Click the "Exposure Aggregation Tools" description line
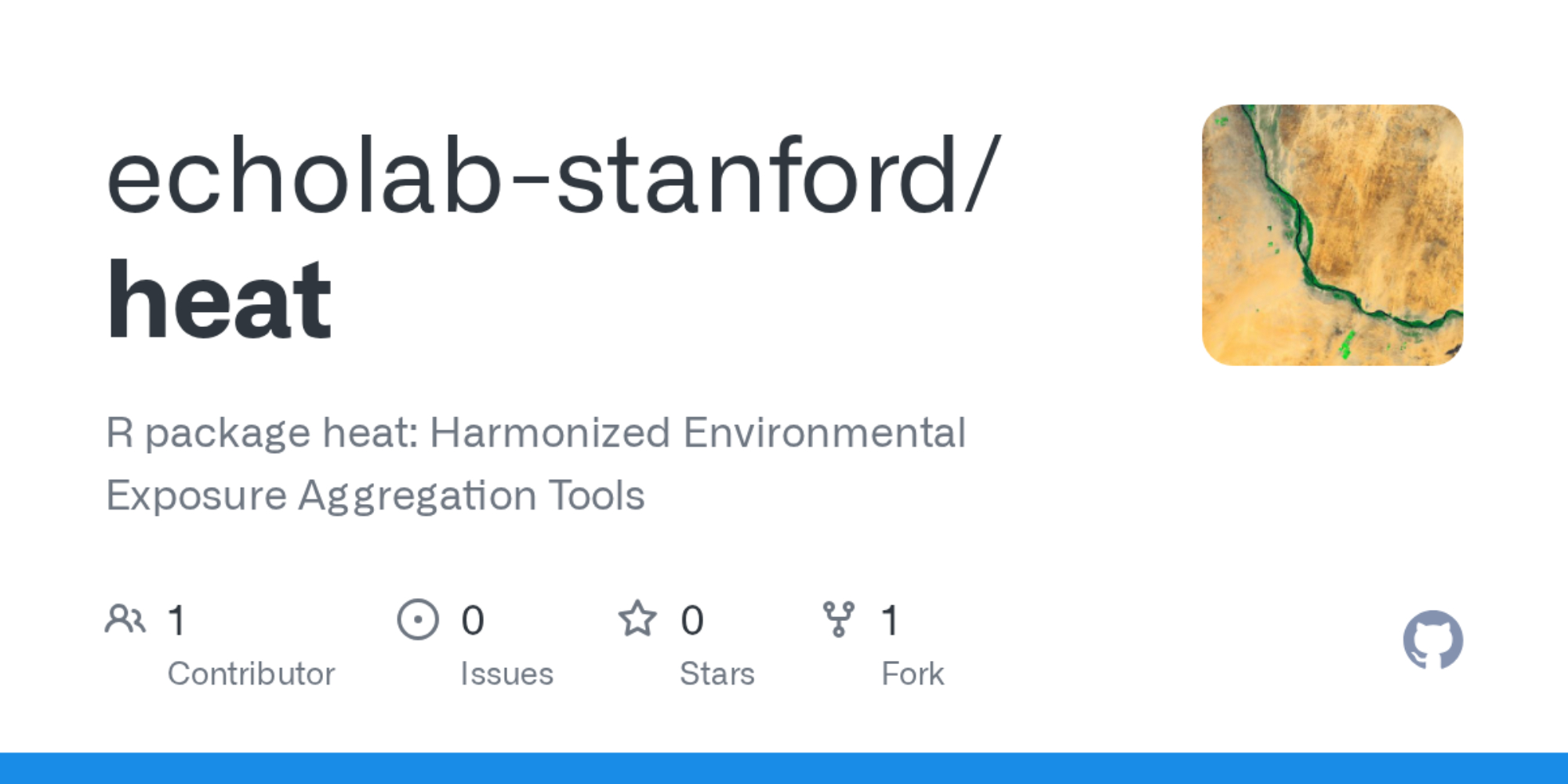1568x784 pixels. [x=375, y=496]
